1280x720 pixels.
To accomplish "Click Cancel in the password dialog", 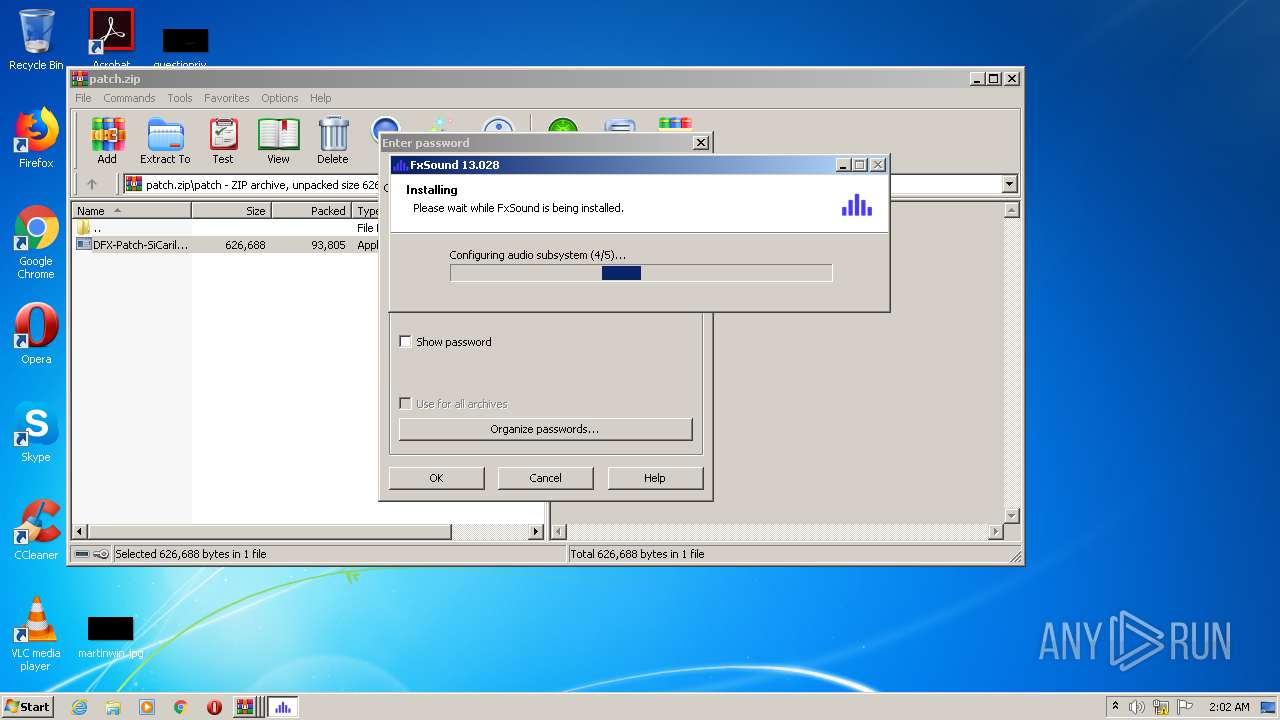I will [x=545, y=478].
